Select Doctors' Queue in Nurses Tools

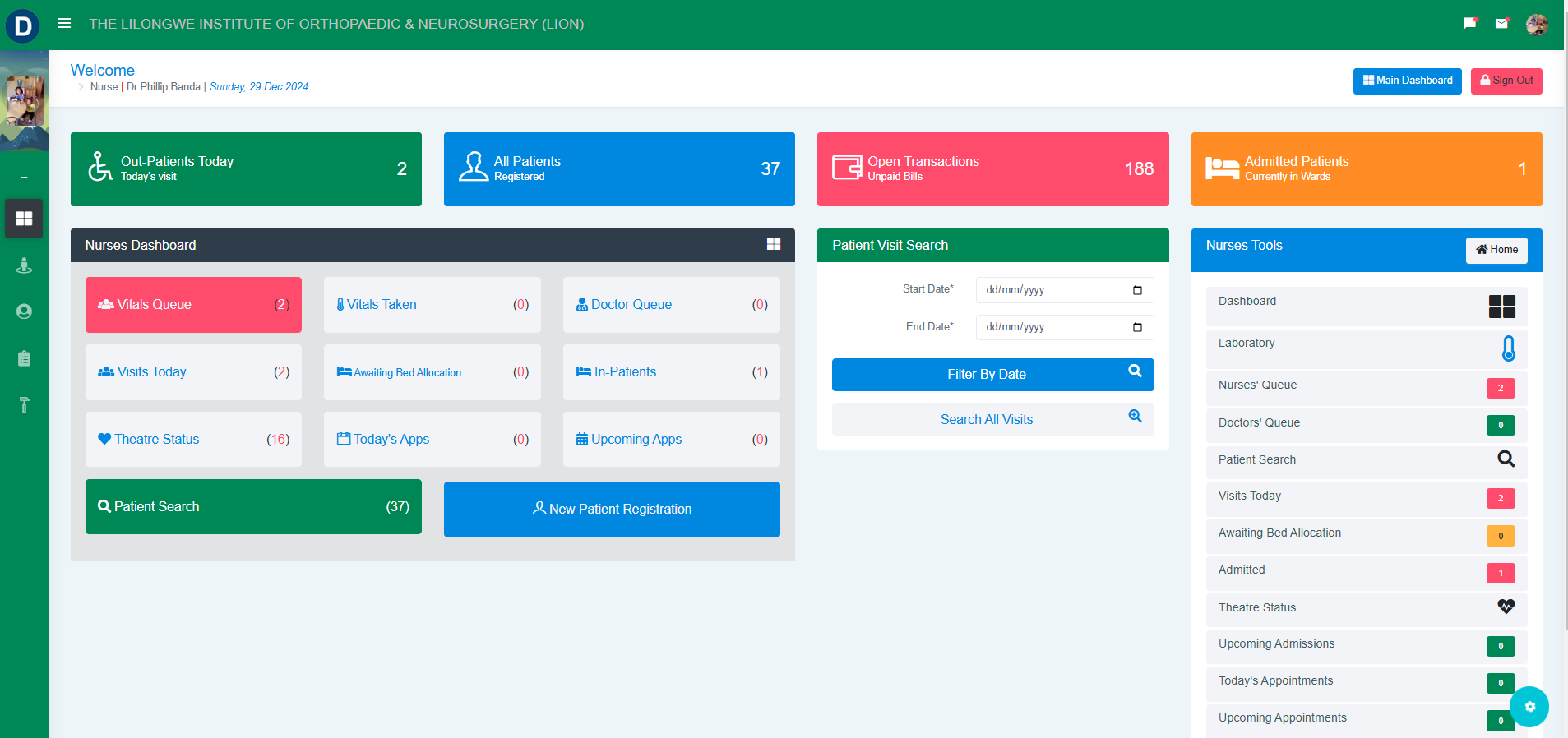coord(1259,423)
